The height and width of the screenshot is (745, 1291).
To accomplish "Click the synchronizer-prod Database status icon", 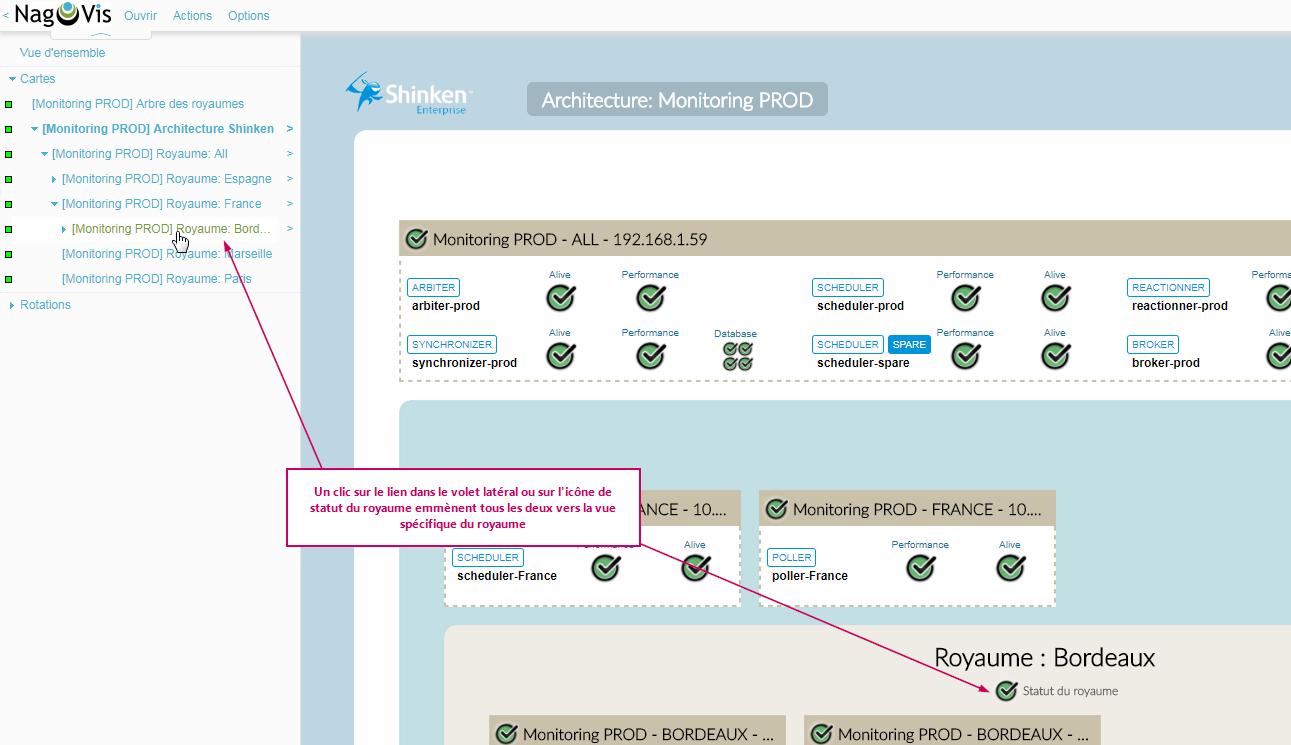I will pos(738,356).
